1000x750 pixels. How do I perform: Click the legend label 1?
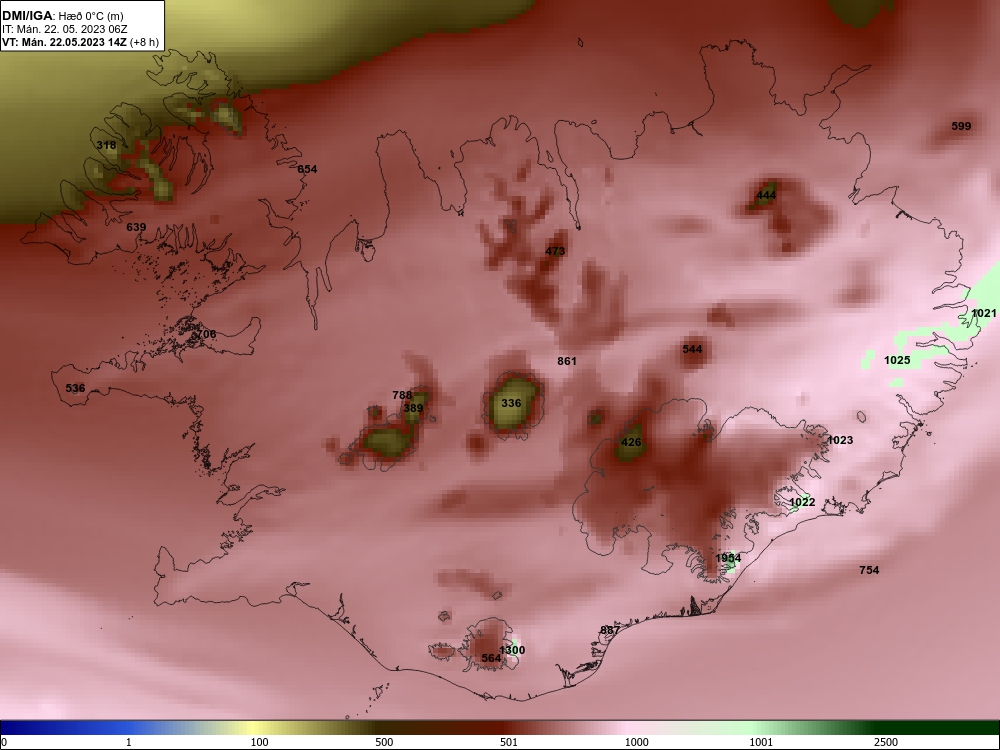pos(129,742)
